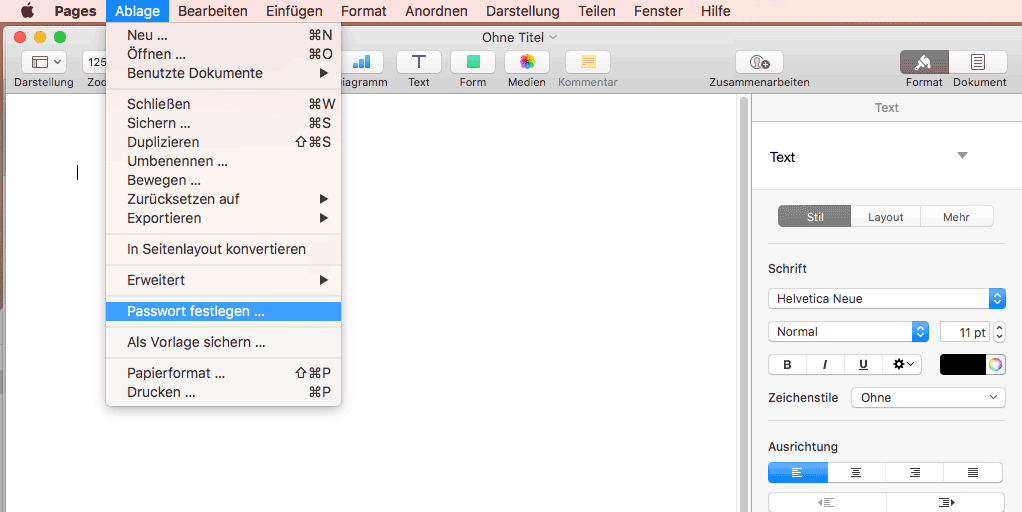The height and width of the screenshot is (512, 1022).
Task: Open the Zusammenarbeiten collaboration button
Action: tap(759, 62)
